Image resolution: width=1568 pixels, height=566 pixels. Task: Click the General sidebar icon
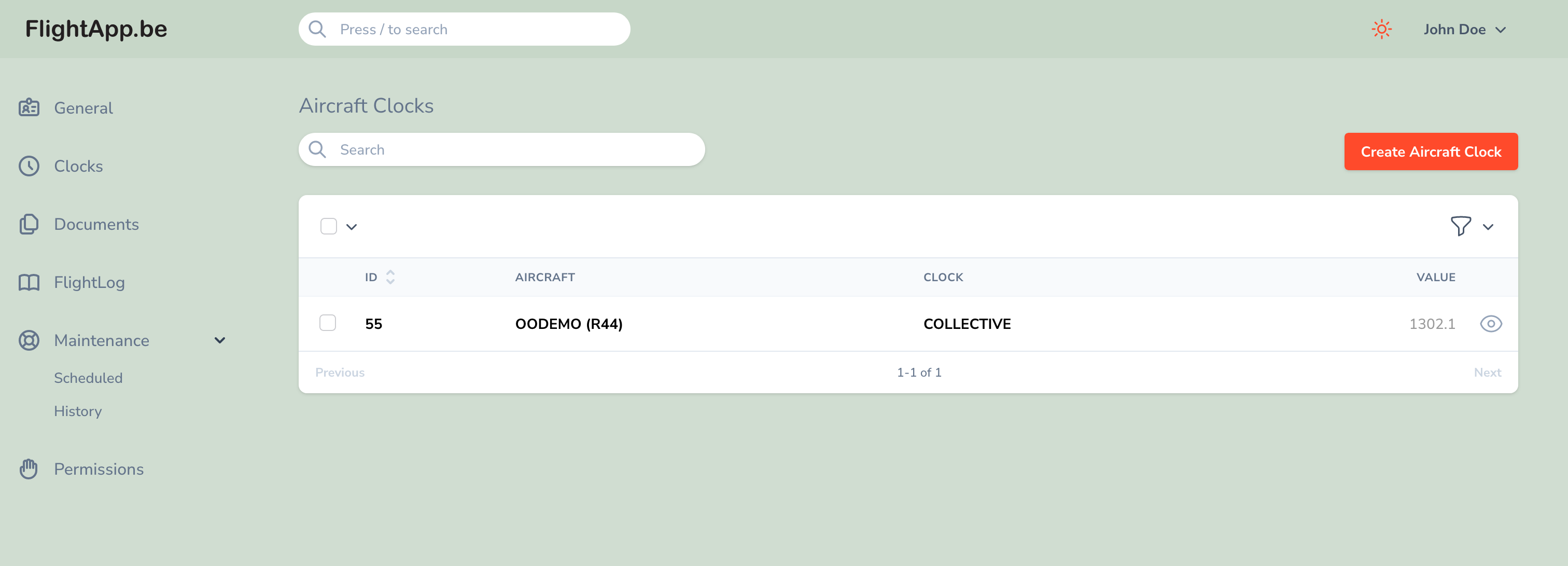pos(30,107)
